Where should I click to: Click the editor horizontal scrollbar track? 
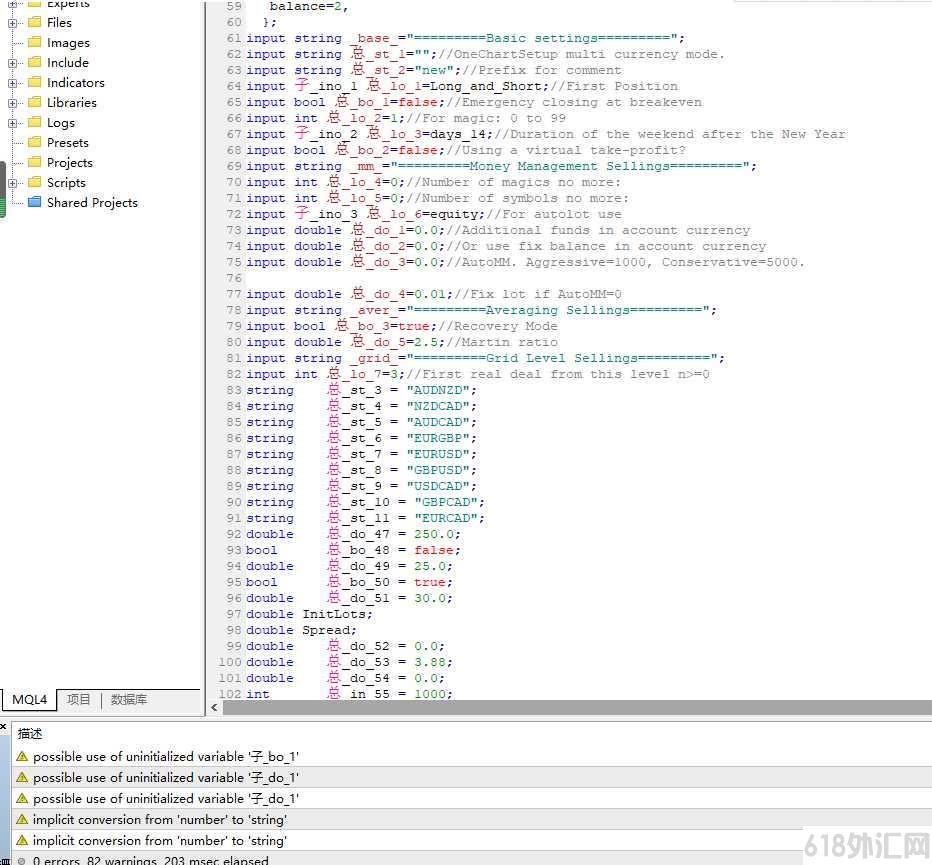pos(577,707)
